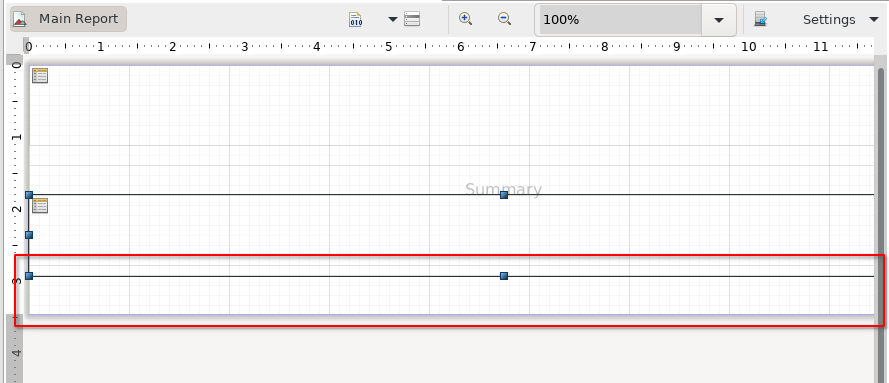Image resolution: width=889 pixels, height=383 pixels.
Task: Expand the zoom percentage dropdown arrow
Action: coord(718,20)
